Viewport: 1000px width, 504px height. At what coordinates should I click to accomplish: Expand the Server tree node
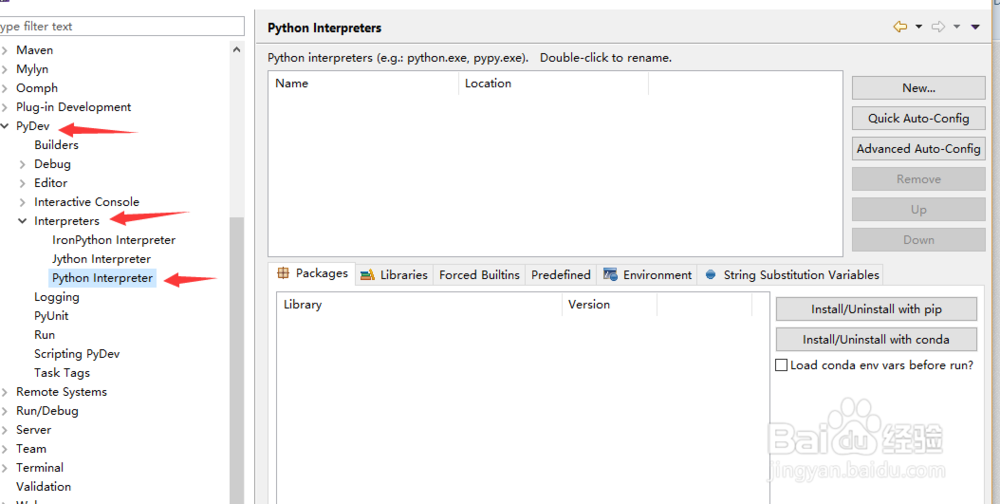4,431
